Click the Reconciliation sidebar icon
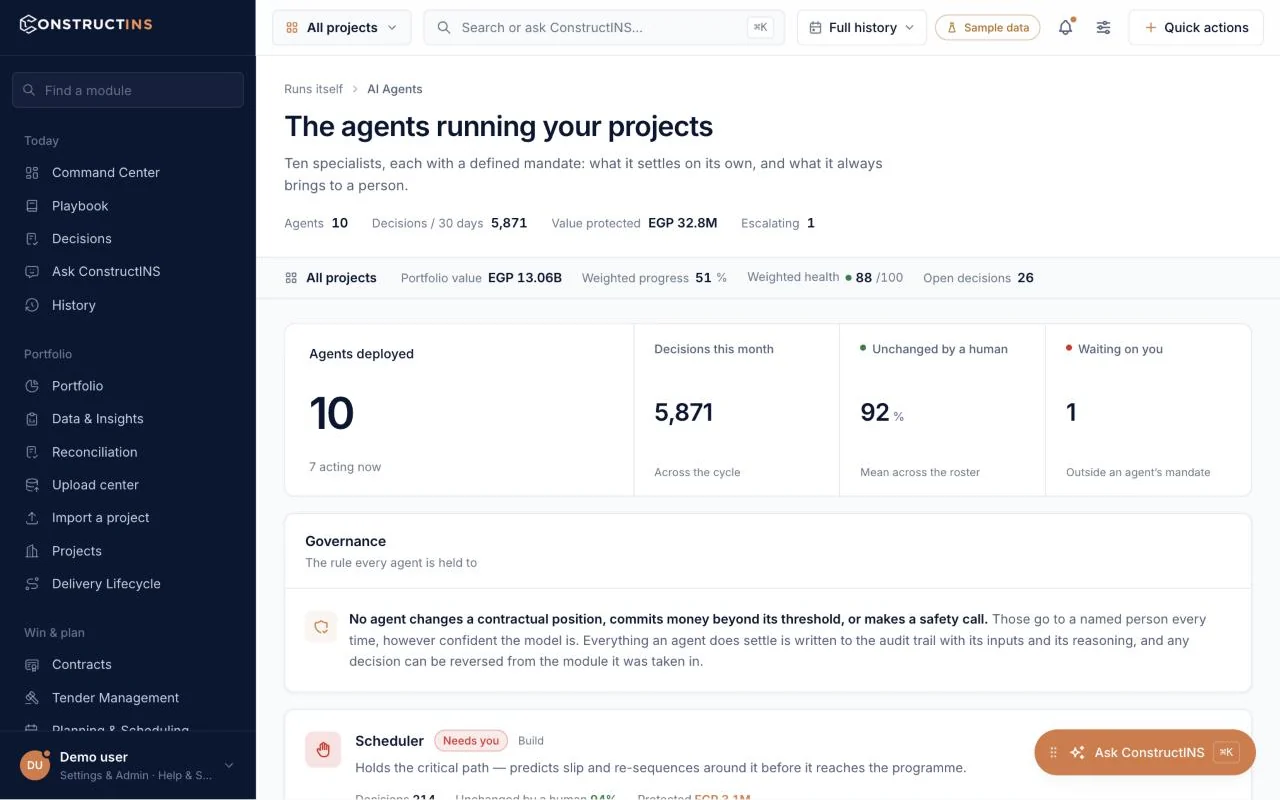The height and width of the screenshot is (800, 1280). point(32,452)
